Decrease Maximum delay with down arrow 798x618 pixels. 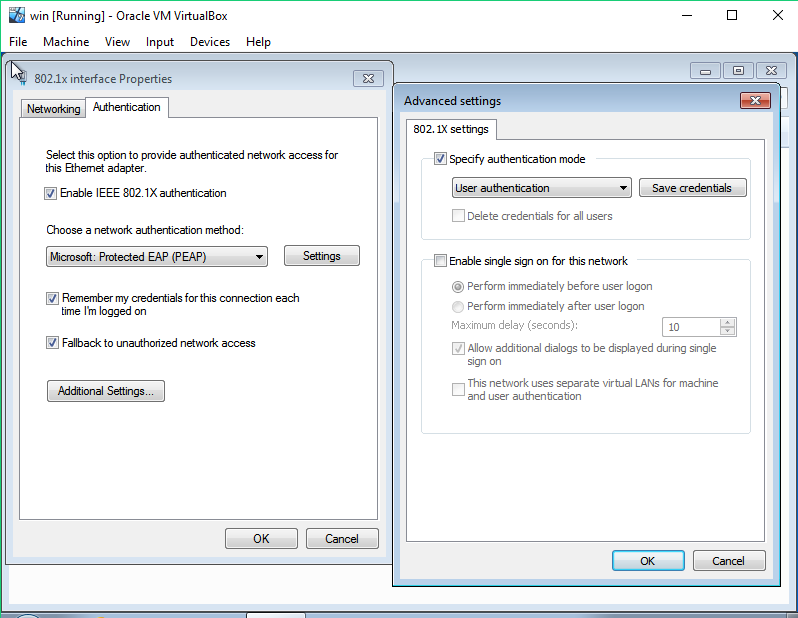pos(728,331)
